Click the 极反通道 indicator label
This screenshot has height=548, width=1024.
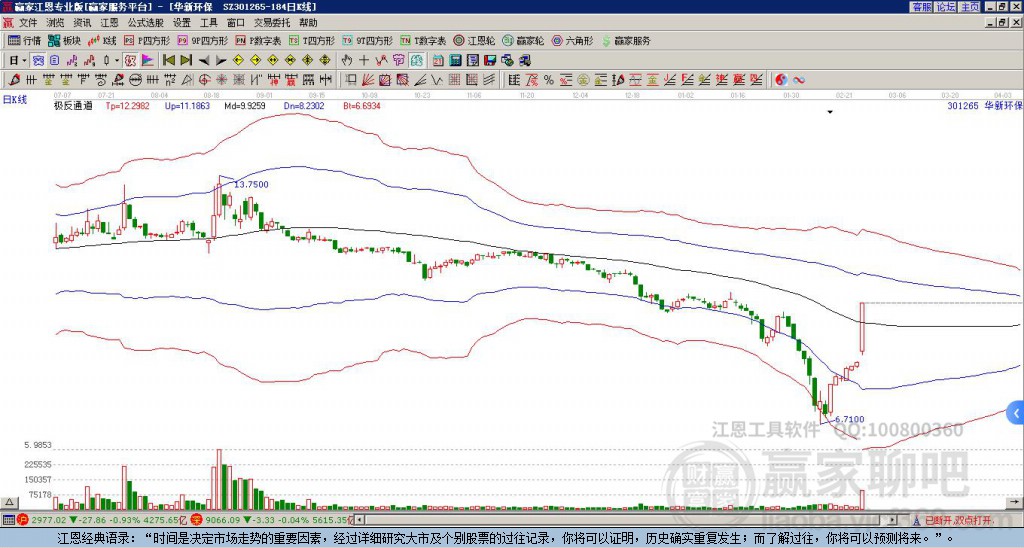[x=73, y=106]
